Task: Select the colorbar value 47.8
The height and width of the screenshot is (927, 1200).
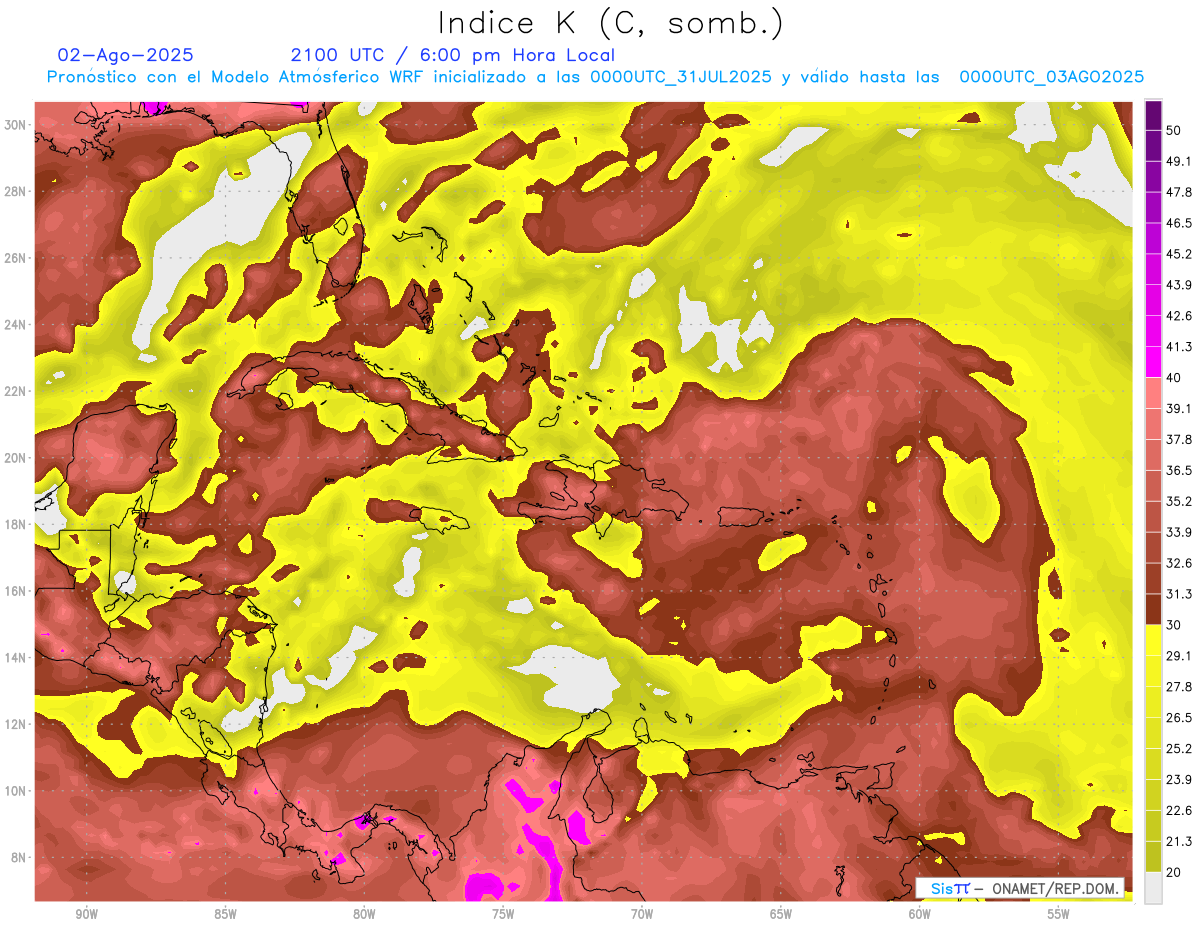Action: click(x=1179, y=192)
